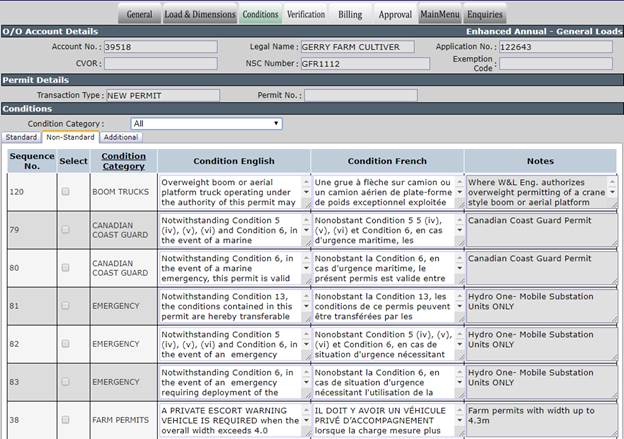This screenshot has height=439, width=624.
Task: Click scroll-down arrow in row 120 English condition
Action: point(306,192)
